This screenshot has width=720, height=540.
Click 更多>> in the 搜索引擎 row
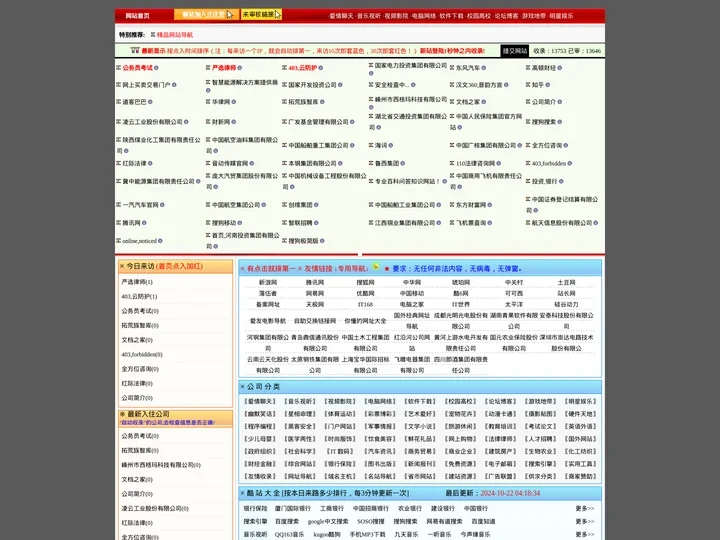coord(585,522)
